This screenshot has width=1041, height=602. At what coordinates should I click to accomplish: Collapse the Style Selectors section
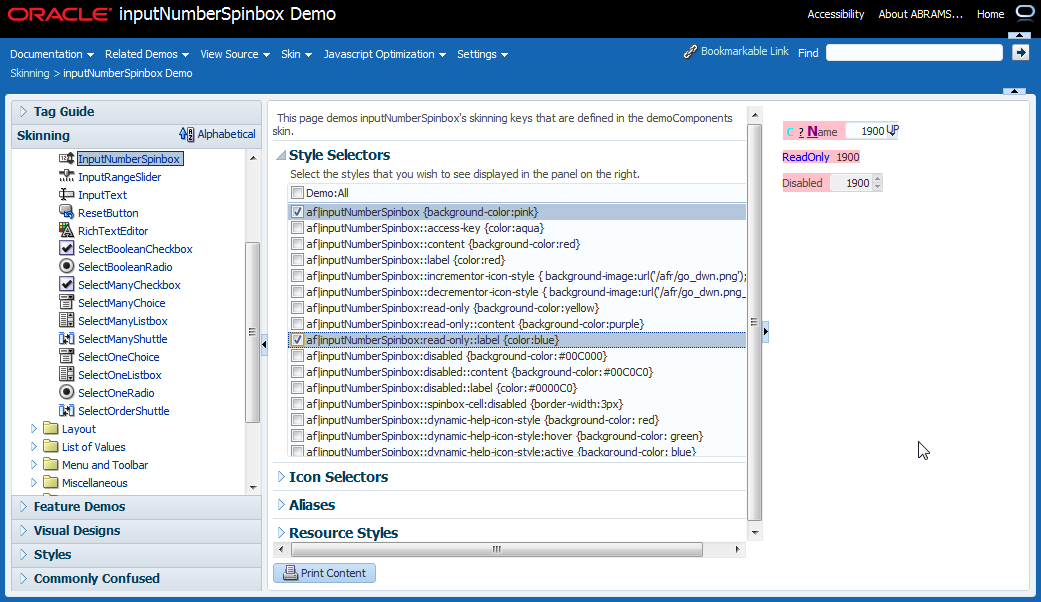pos(281,155)
